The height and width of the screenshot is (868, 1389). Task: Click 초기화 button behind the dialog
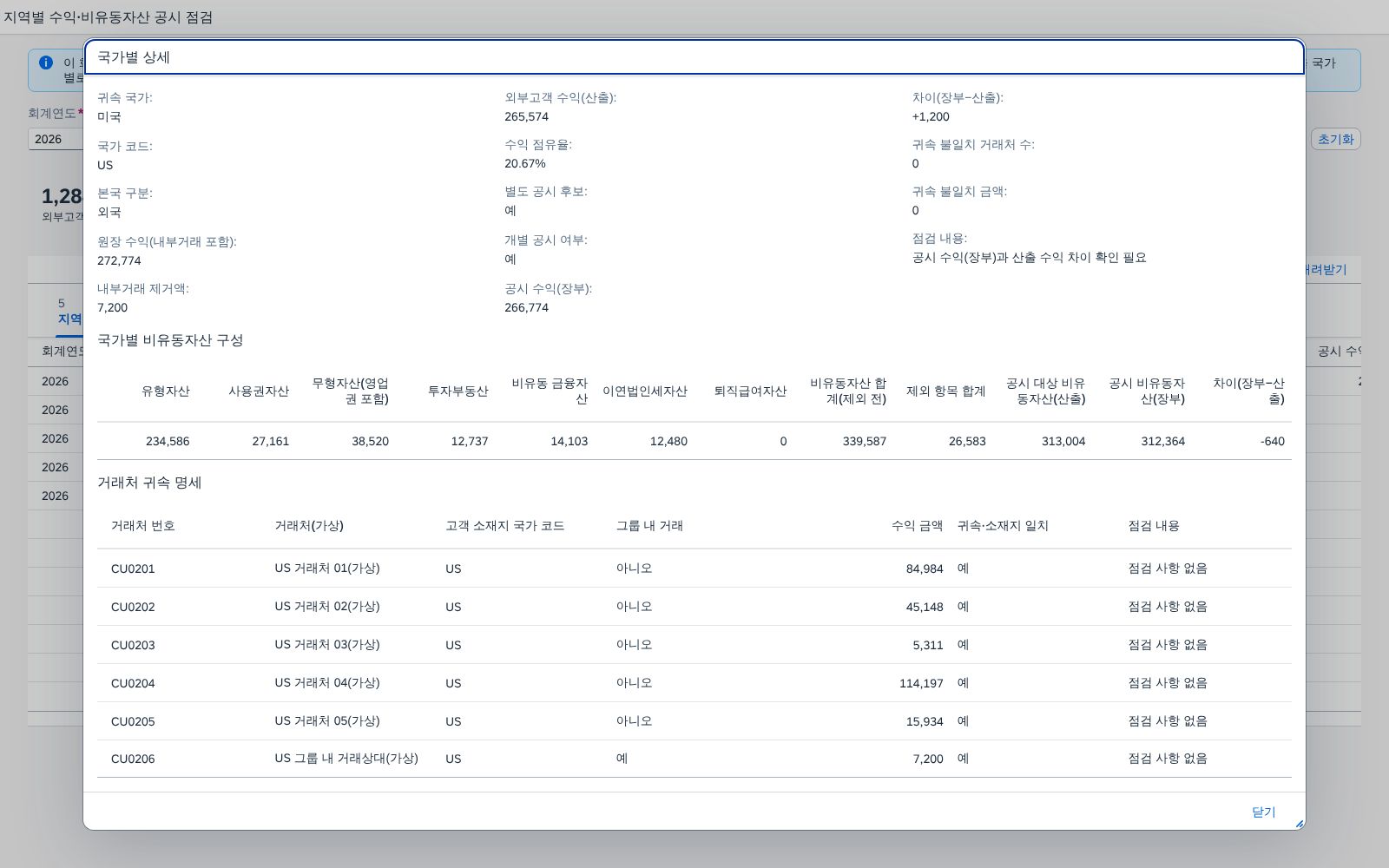[1335, 139]
